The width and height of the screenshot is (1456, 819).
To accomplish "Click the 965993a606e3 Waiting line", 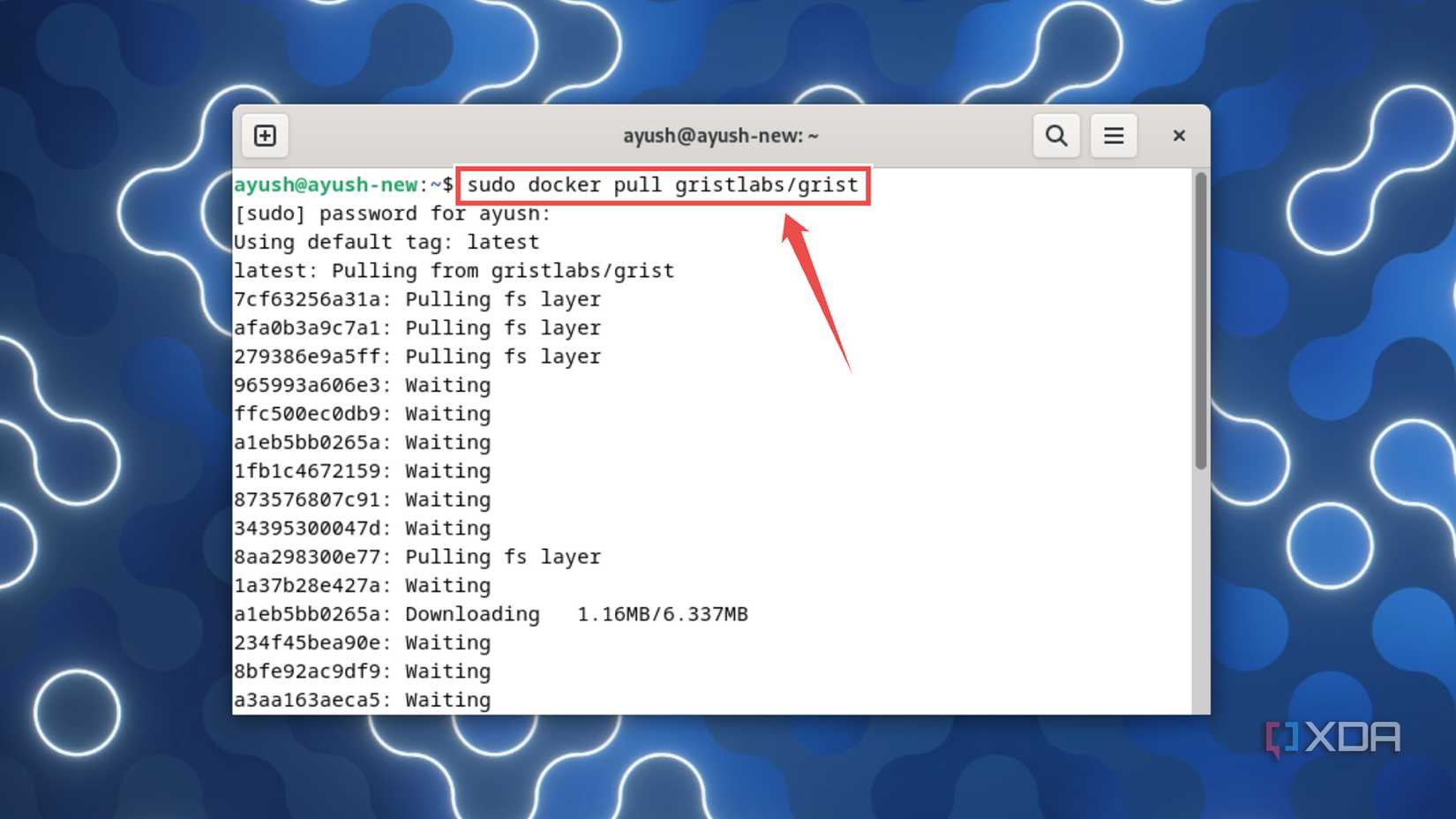I will [363, 385].
